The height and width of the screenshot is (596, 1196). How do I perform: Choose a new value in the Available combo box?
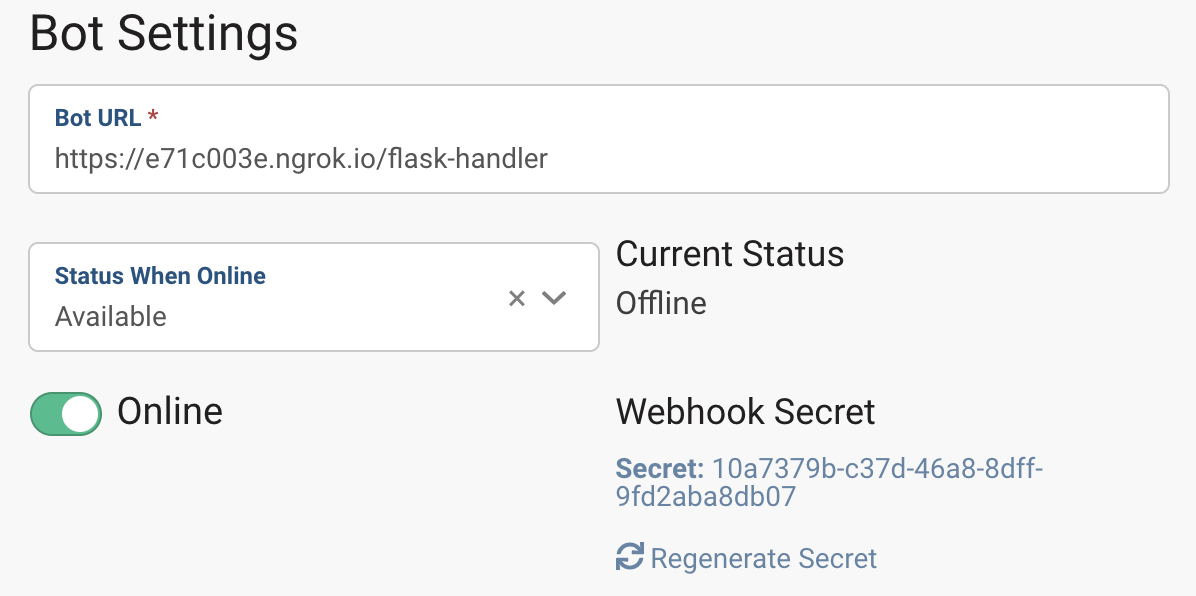tap(555, 298)
